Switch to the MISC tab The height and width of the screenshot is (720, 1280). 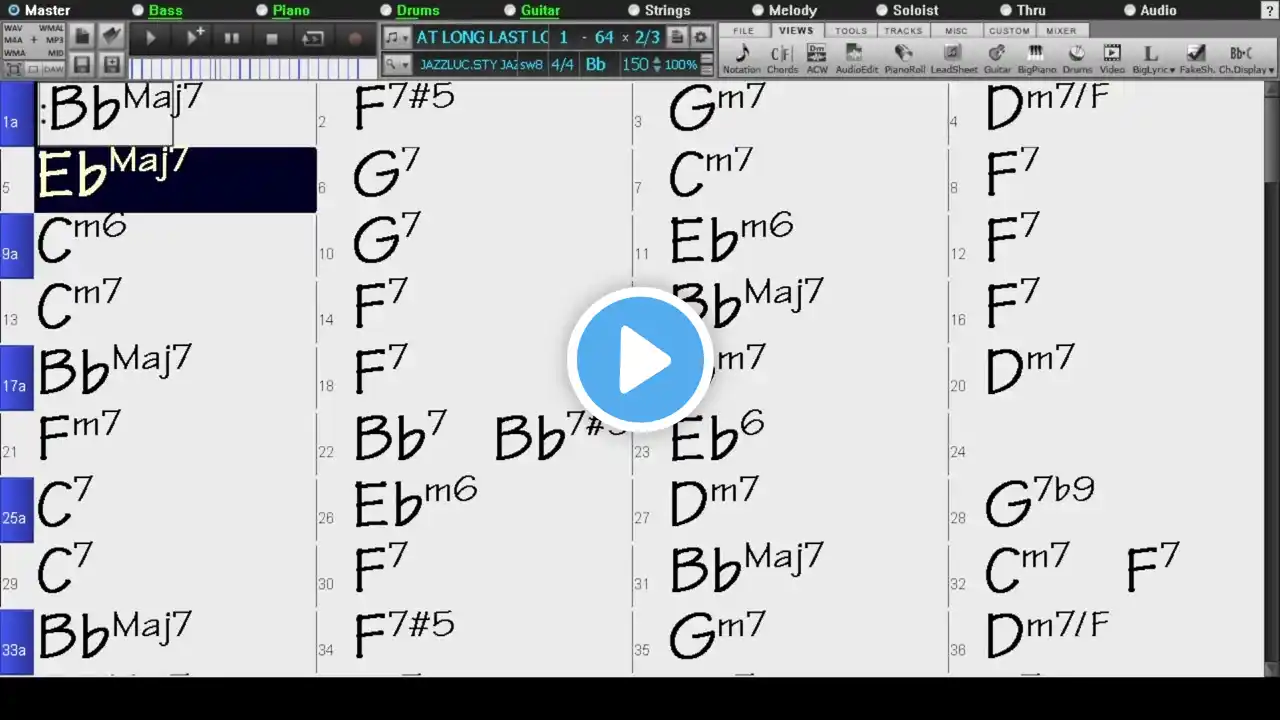[956, 31]
